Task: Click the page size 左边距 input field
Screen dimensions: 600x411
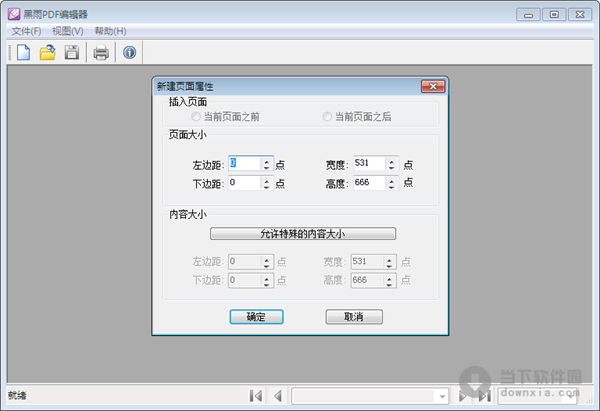Action: coord(243,164)
